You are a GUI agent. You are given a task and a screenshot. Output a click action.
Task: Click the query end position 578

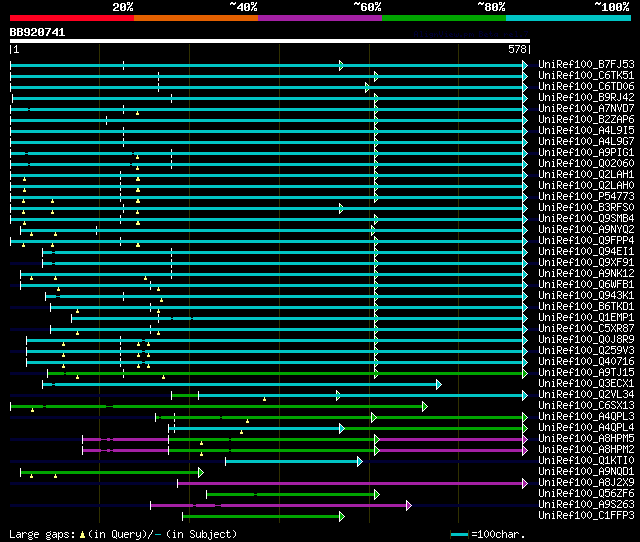point(517,49)
